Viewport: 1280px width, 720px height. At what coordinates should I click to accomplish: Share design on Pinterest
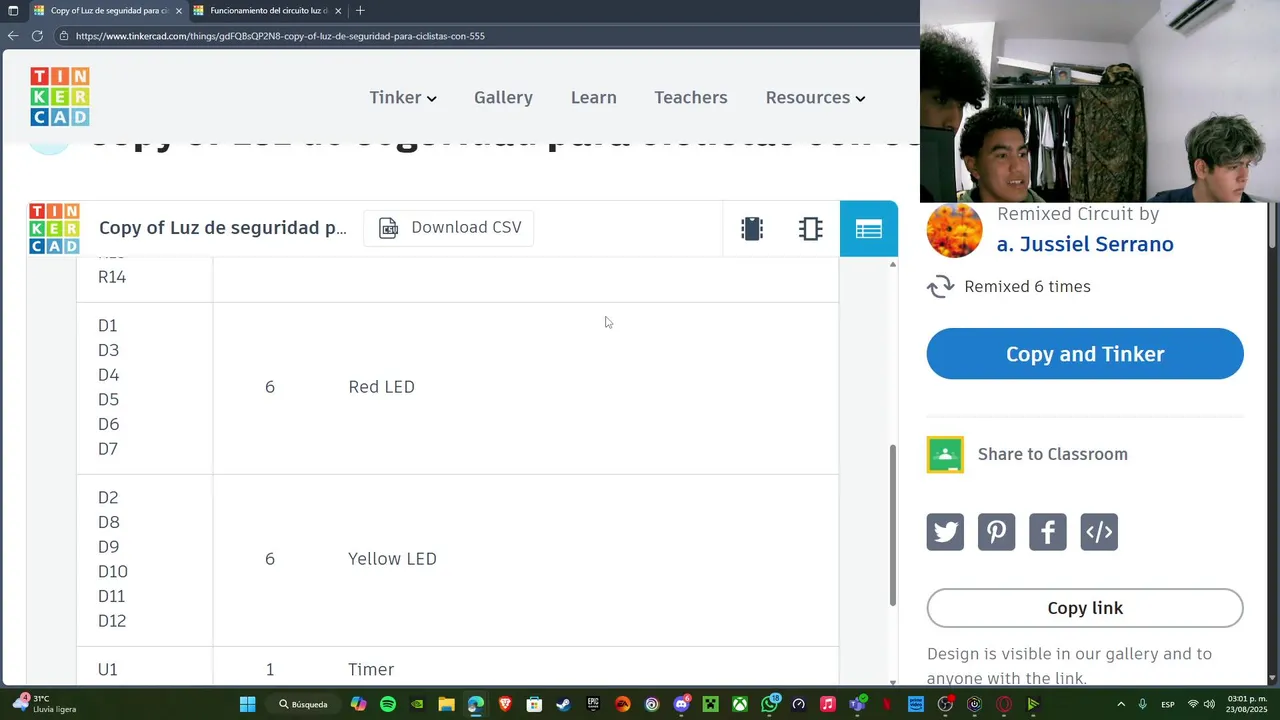click(x=996, y=532)
